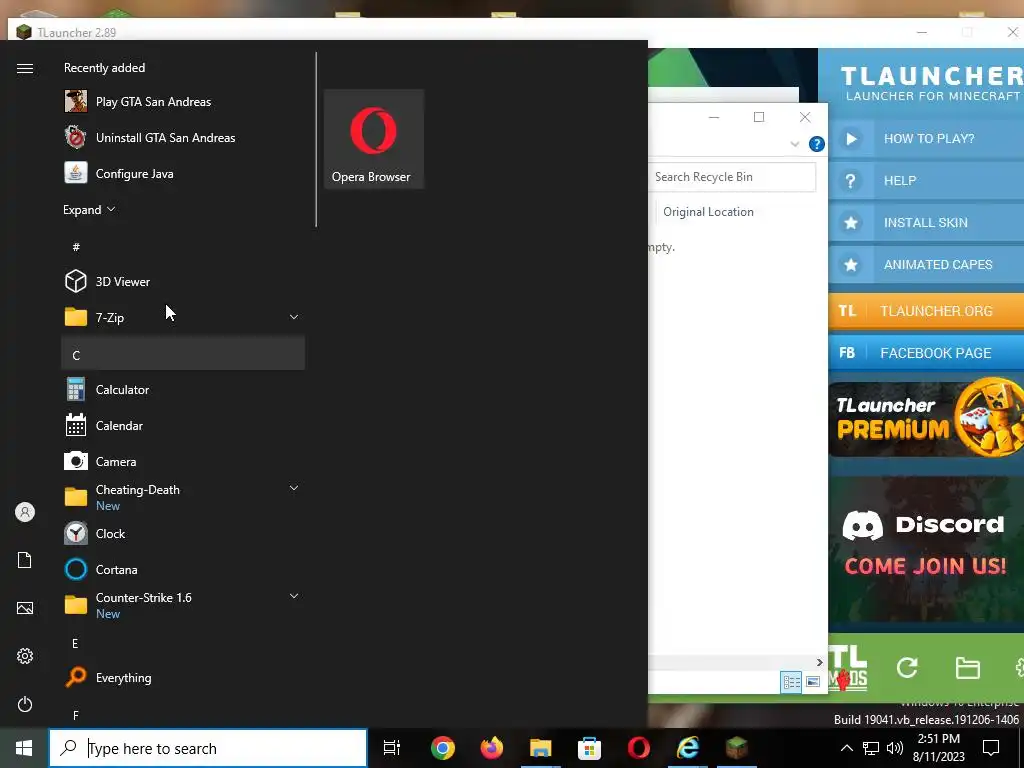Viewport: 1024px width, 768px height.
Task: Visit TLAUNCHER.ORG link
Action: pyautogui.click(x=926, y=311)
